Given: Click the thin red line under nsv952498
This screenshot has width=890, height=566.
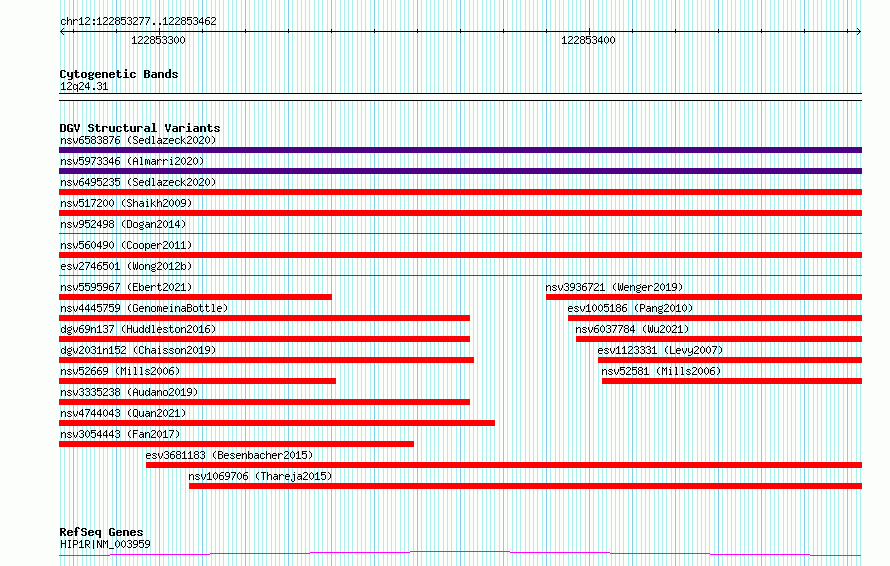Looking at the screenshot, I should [x=460, y=233].
